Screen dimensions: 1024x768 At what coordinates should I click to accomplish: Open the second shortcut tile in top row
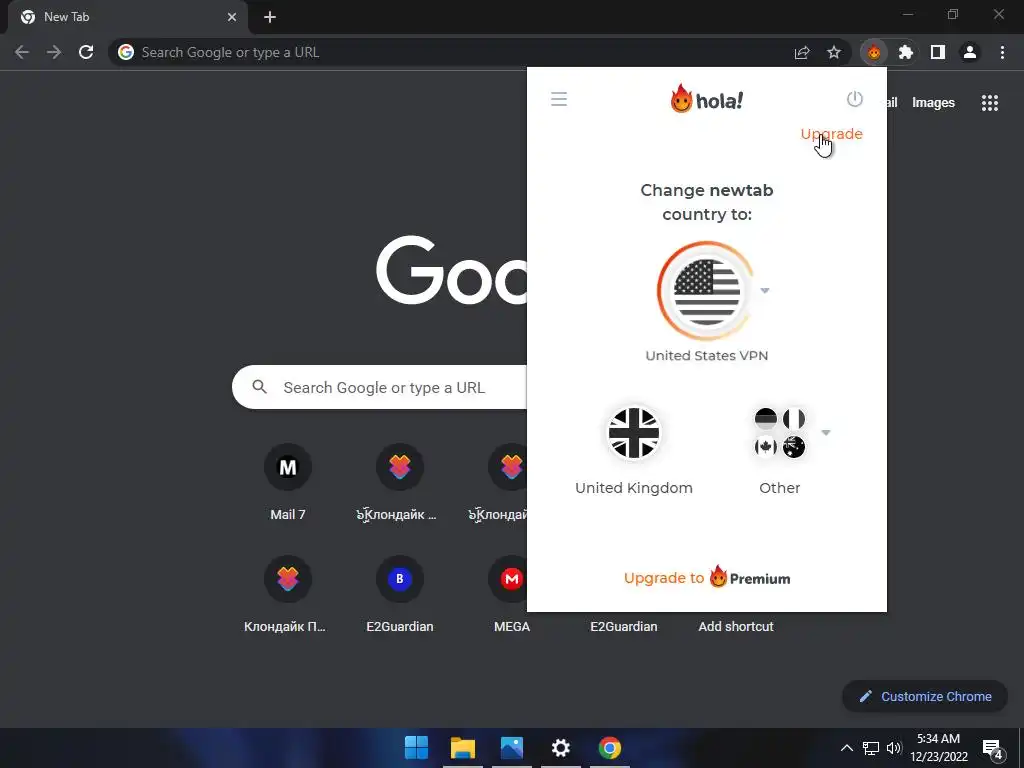coord(400,483)
